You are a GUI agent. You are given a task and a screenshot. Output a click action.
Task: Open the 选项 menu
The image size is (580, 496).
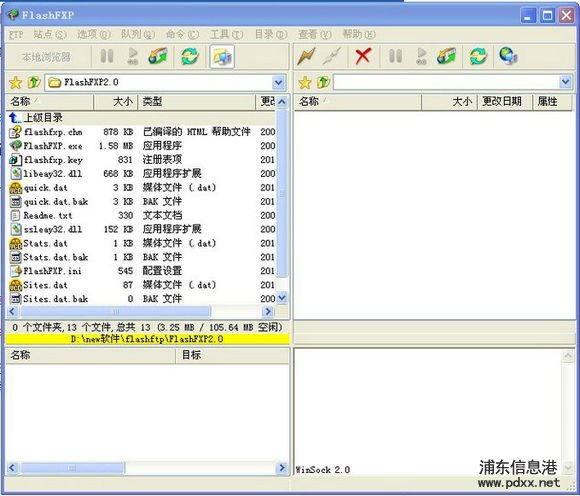coord(94,35)
